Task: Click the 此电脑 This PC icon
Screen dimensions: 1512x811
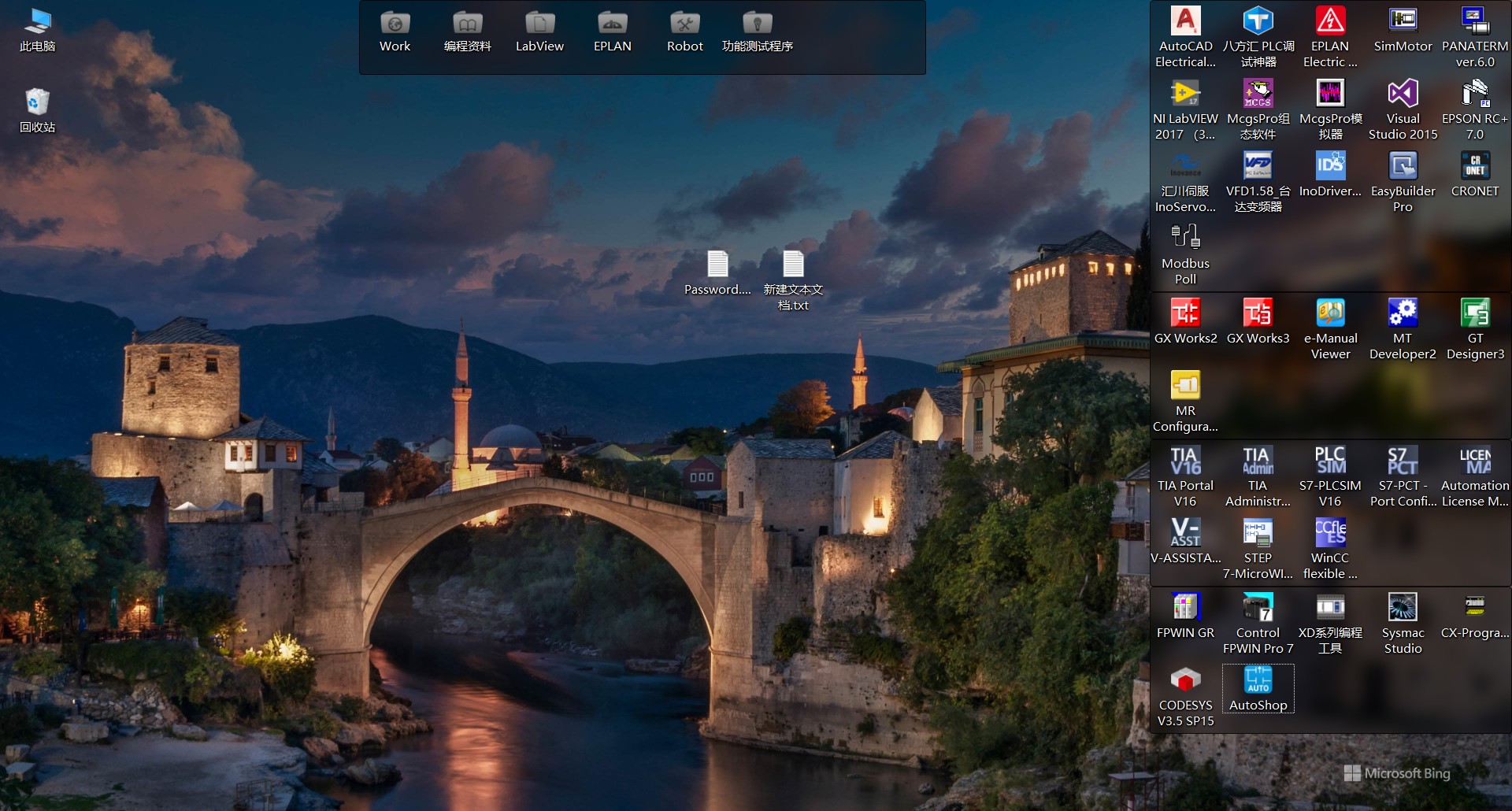Action: pos(37,22)
